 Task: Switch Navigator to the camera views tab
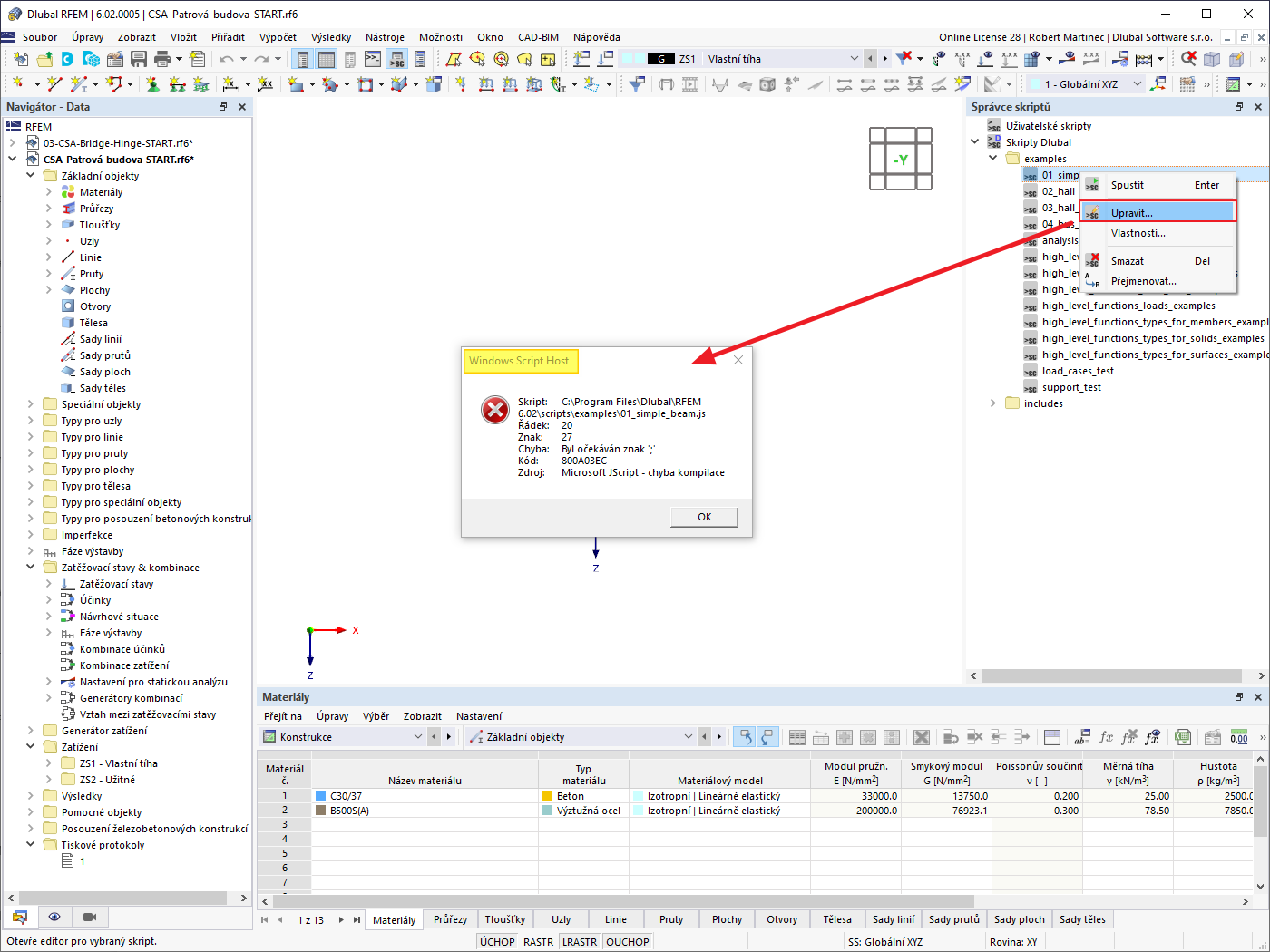(x=90, y=917)
